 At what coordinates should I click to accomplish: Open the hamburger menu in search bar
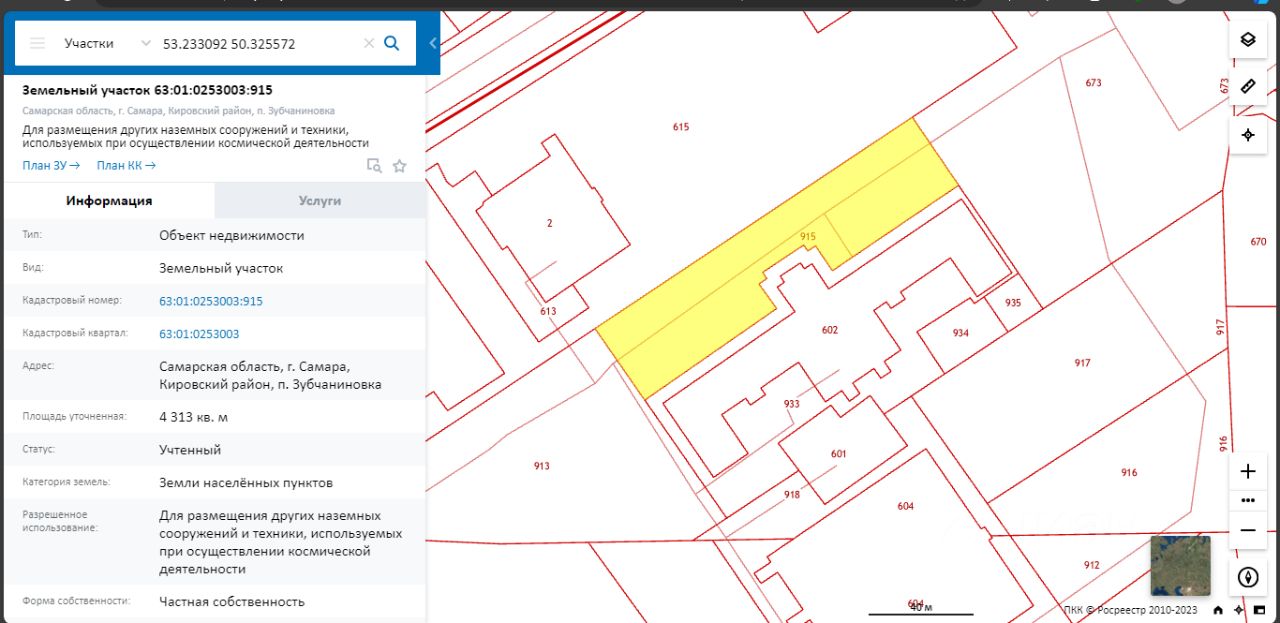pos(38,43)
